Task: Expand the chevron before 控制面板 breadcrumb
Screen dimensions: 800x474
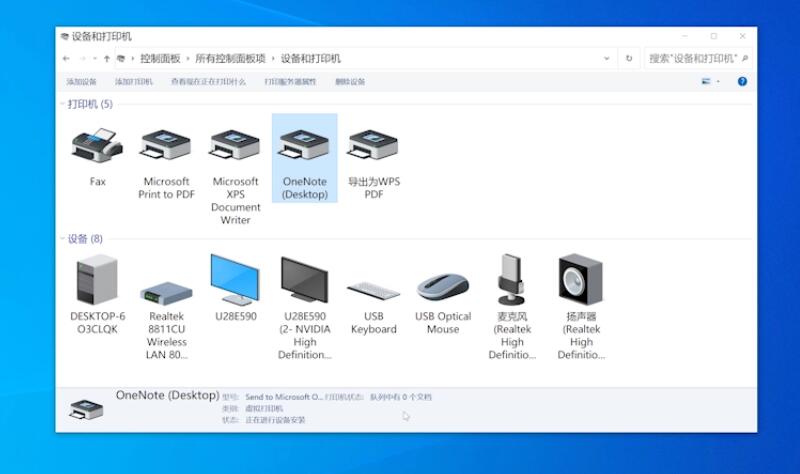Action: pyautogui.click(x=133, y=59)
